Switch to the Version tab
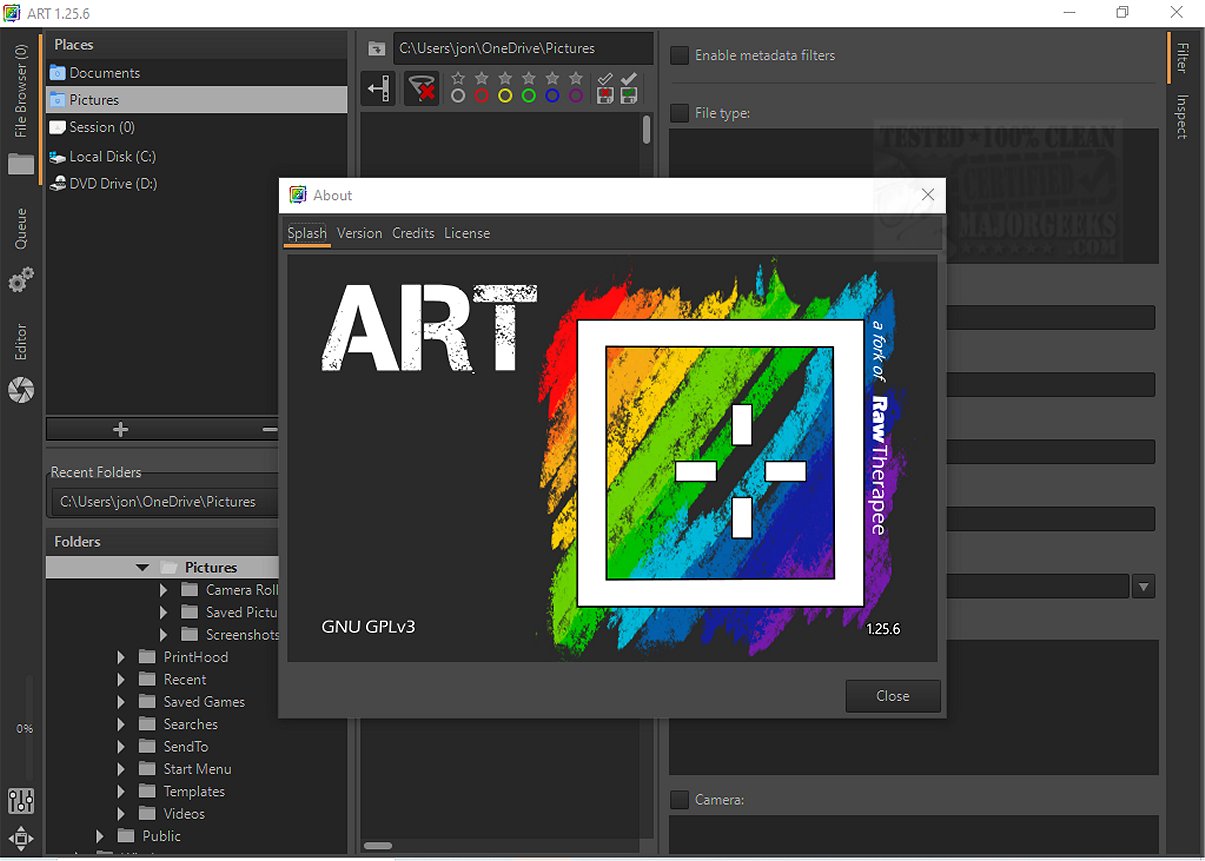The width and height of the screenshot is (1205, 861). coord(359,233)
